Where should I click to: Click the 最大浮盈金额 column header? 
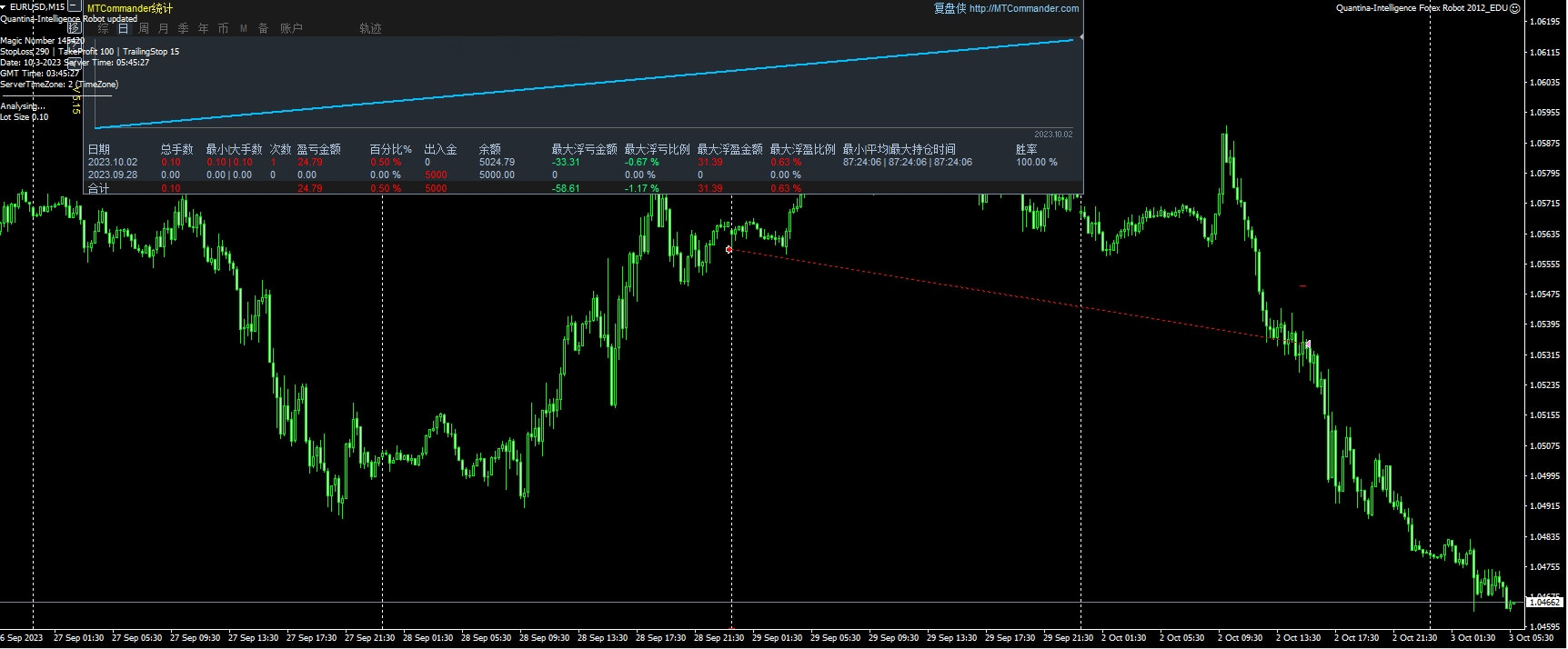pyautogui.click(x=730, y=149)
